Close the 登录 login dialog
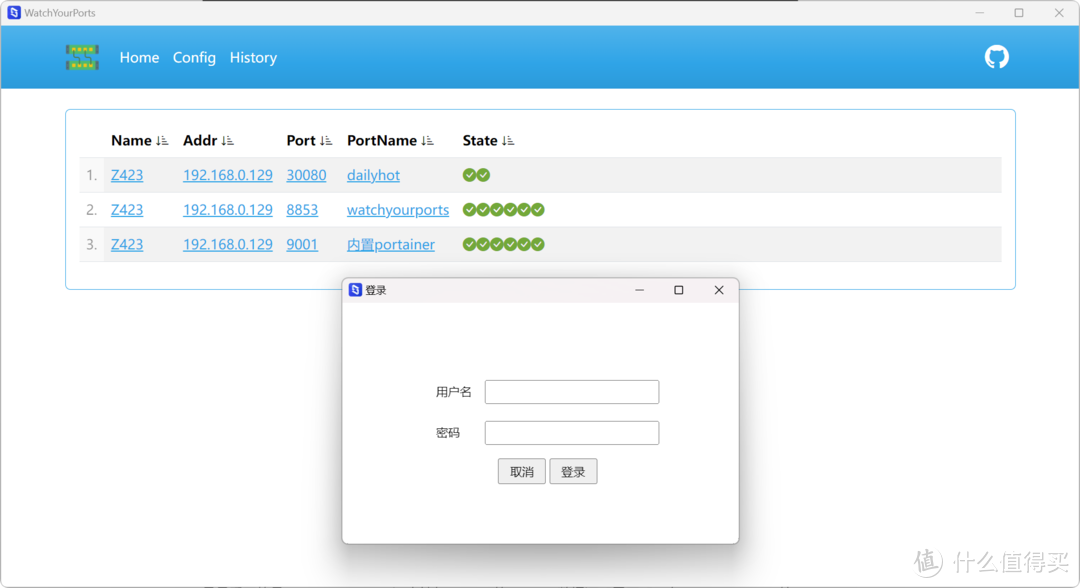1080x588 pixels. (718, 290)
